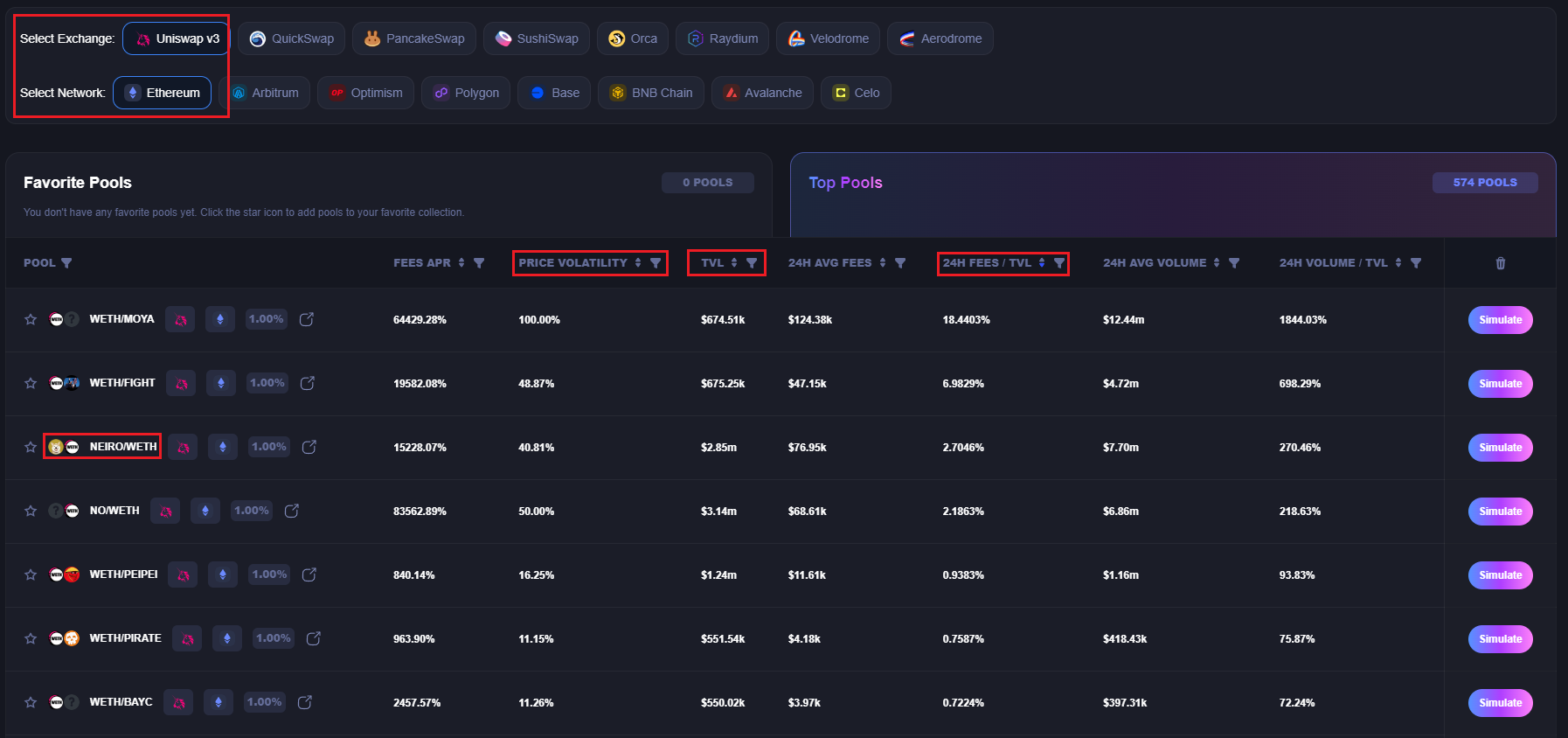Click filter funnel icon next to POOL header
This screenshot has height=738, width=1568.
66,263
